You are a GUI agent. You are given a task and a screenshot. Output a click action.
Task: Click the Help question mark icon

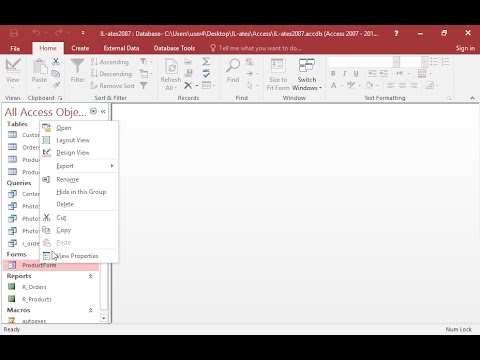(x=396, y=33)
